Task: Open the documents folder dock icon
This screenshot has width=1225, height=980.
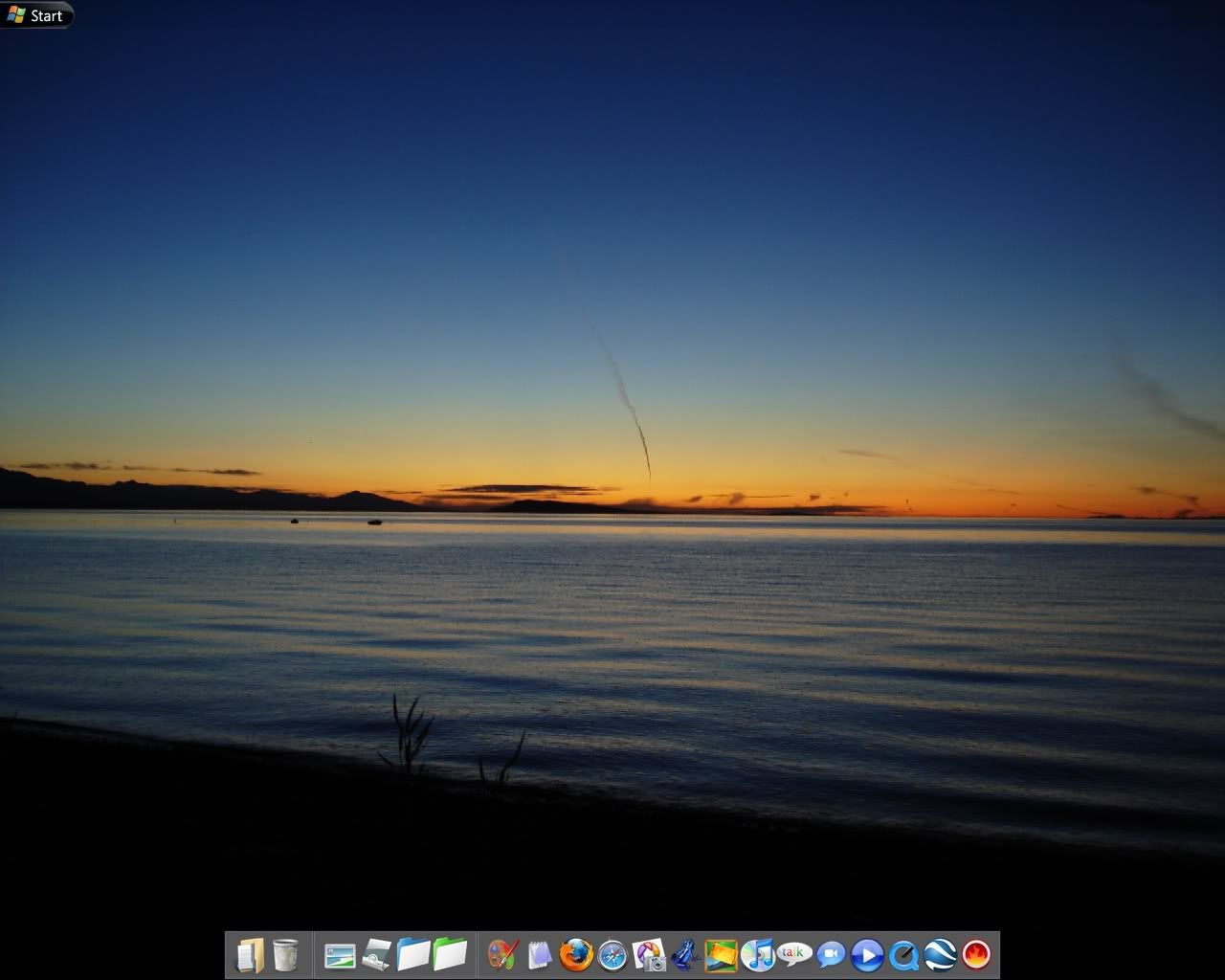Action: [250, 955]
